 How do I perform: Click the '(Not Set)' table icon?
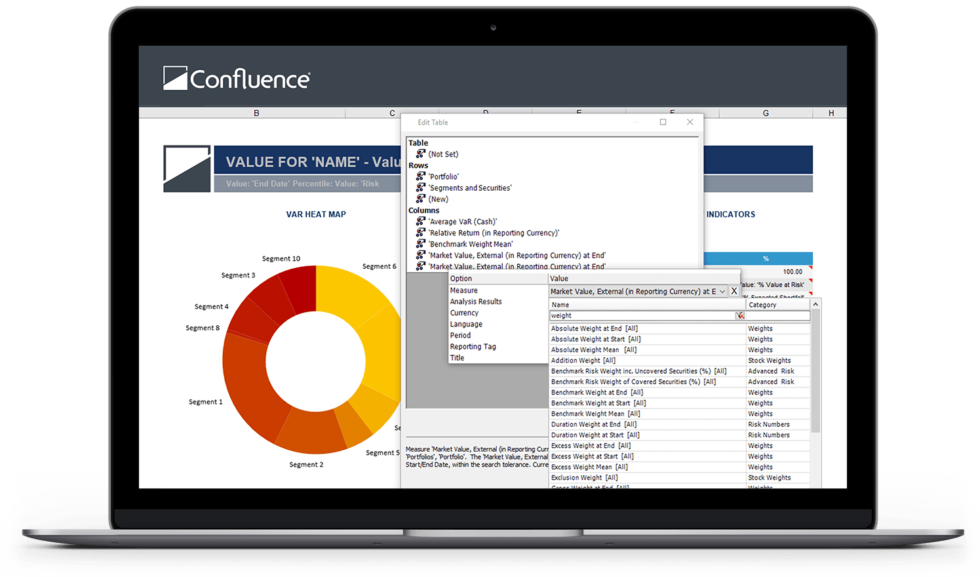420,154
